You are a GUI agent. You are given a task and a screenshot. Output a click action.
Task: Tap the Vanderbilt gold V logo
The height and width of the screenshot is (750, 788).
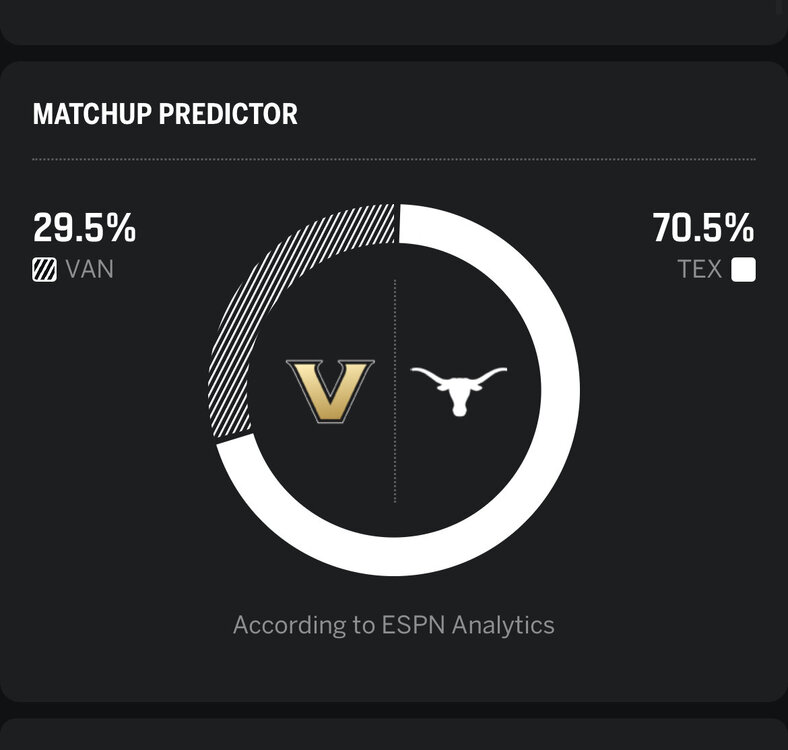click(330, 391)
